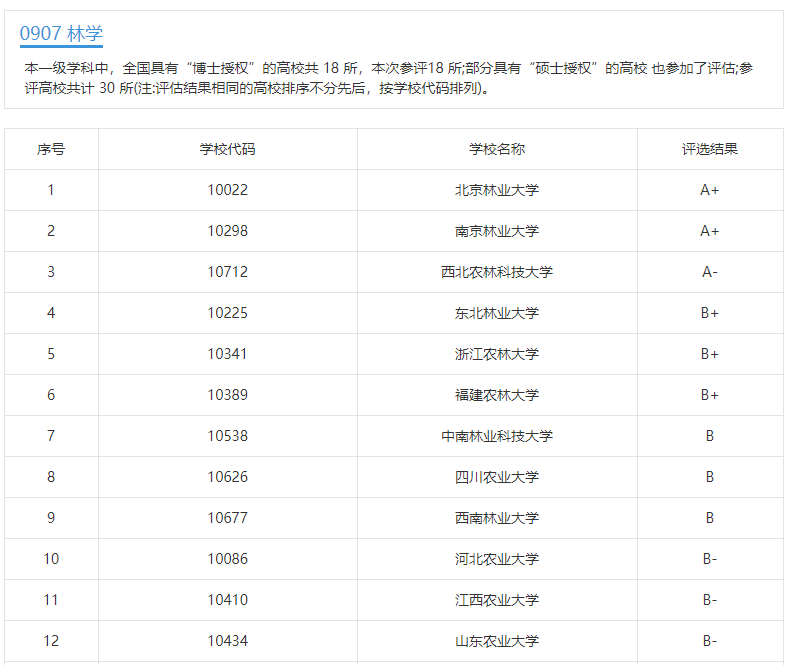The height and width of the screenshot is (665, 789).
Task: Select the 学校代码 column header
Action: 227,149
